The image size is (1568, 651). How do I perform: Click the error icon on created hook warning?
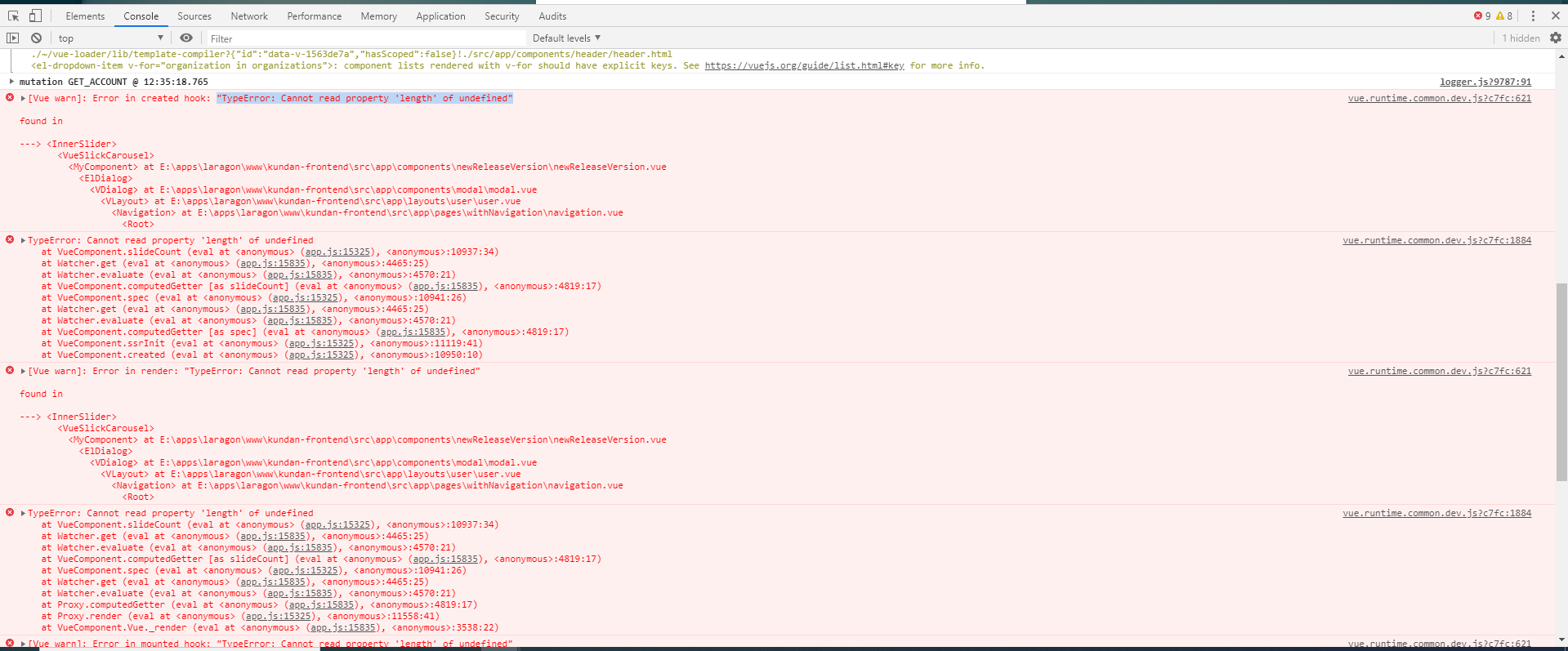click(10, 97)
